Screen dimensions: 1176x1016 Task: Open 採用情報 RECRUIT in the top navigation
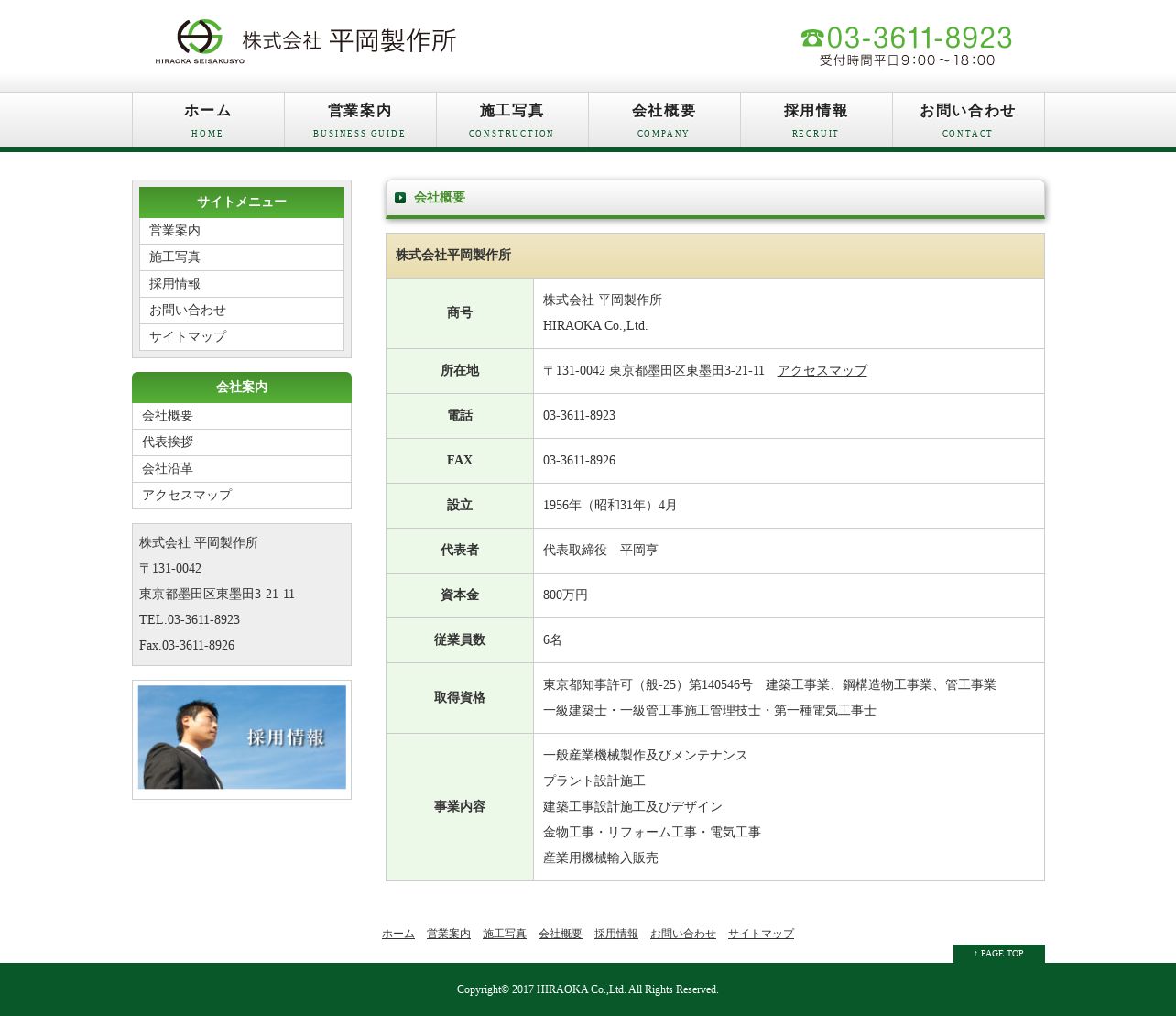click(816, 120)
